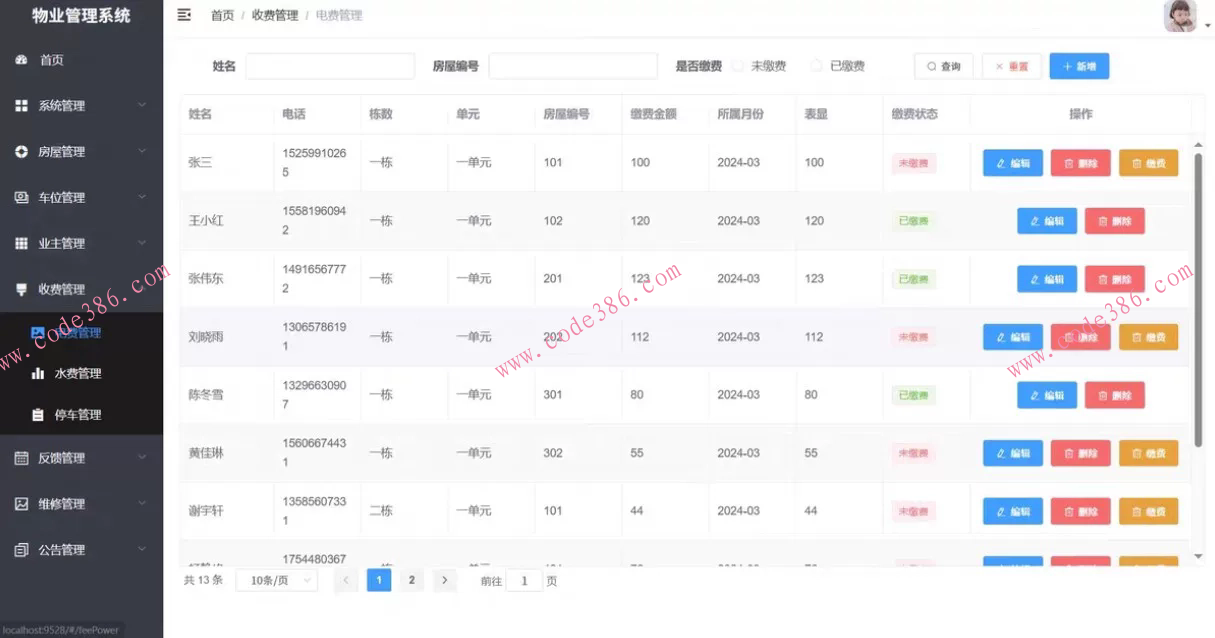Click the blue 新增 button

click(x=1078, y=66)
